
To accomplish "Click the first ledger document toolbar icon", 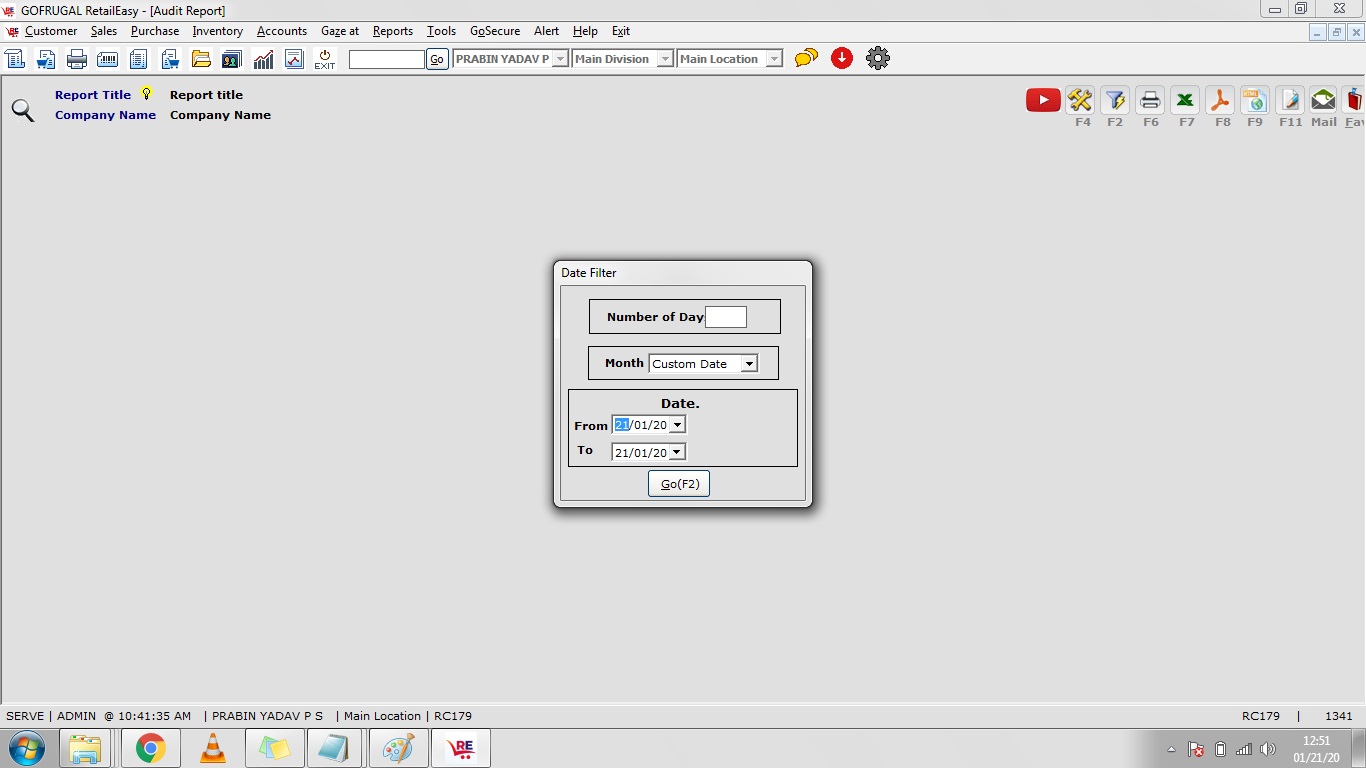I will click(15, 59).
